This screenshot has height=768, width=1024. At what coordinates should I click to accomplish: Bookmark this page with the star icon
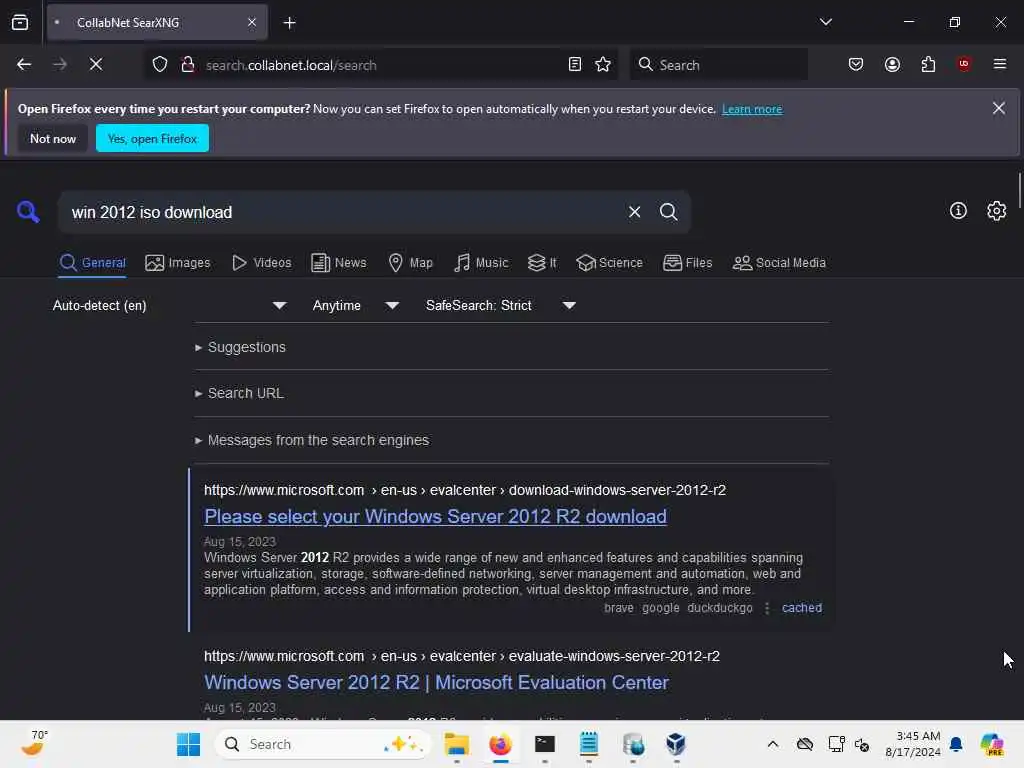click(603, 65)
